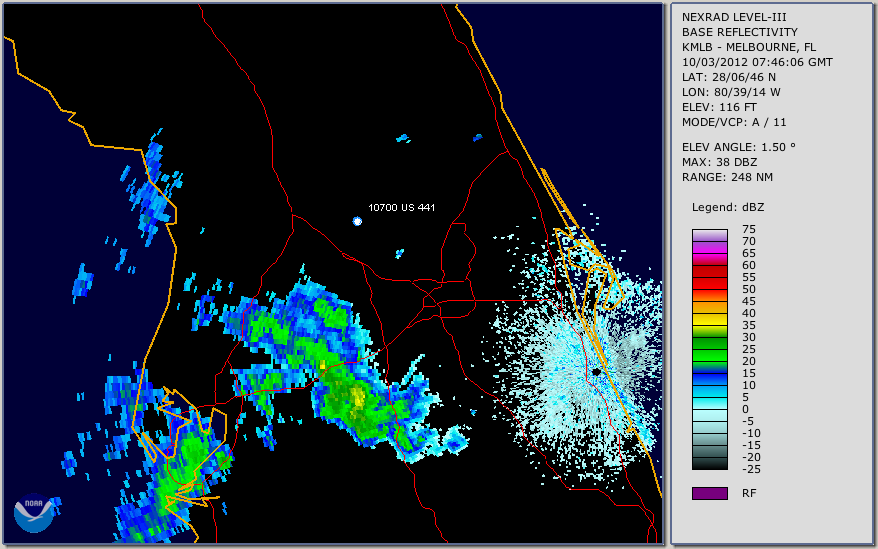
Task: Select the "BASE REFLECTIVITY" text
Action: (x=740, y=32)
